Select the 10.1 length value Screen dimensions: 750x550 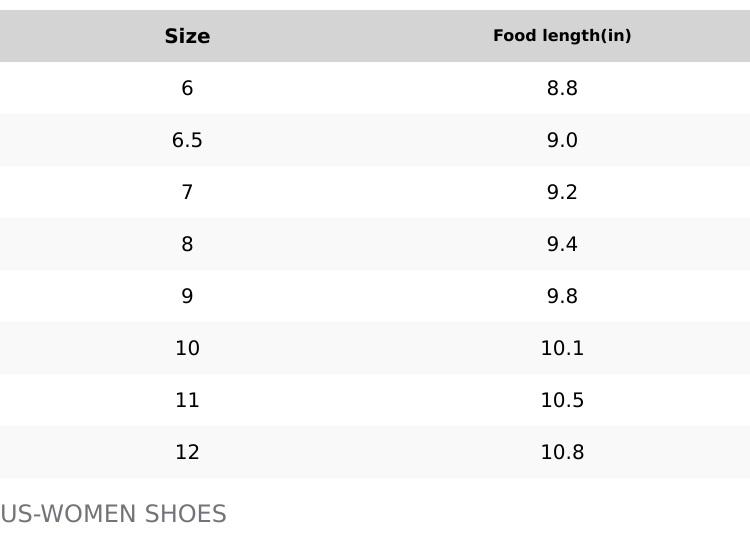(562, 348)
